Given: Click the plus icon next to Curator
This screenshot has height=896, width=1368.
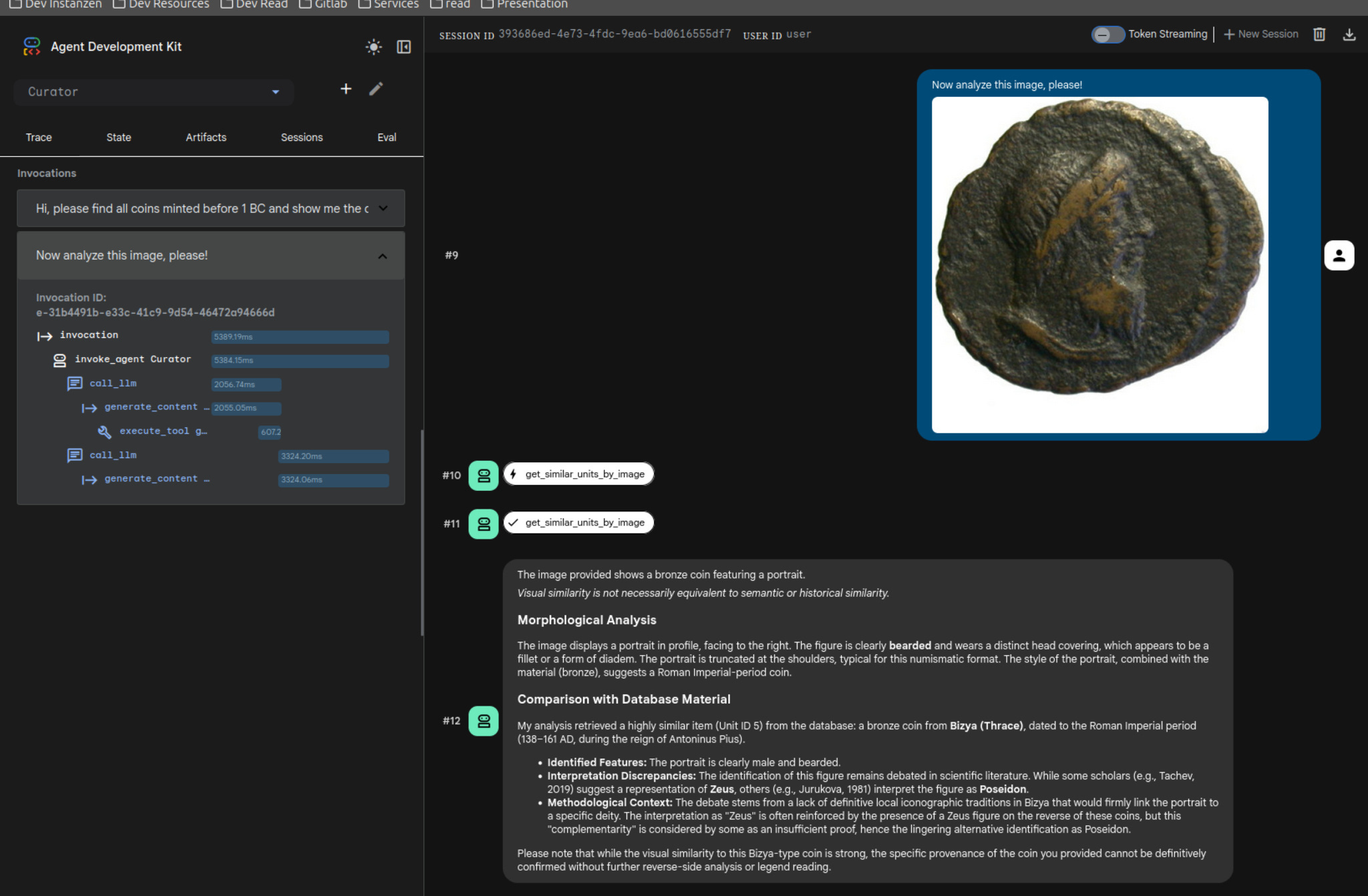Looking at the screenshot, I should pos(345,89).
